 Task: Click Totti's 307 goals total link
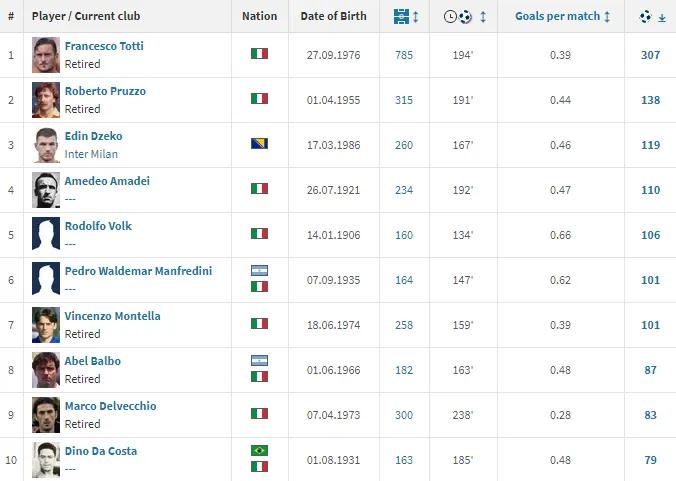651,54
